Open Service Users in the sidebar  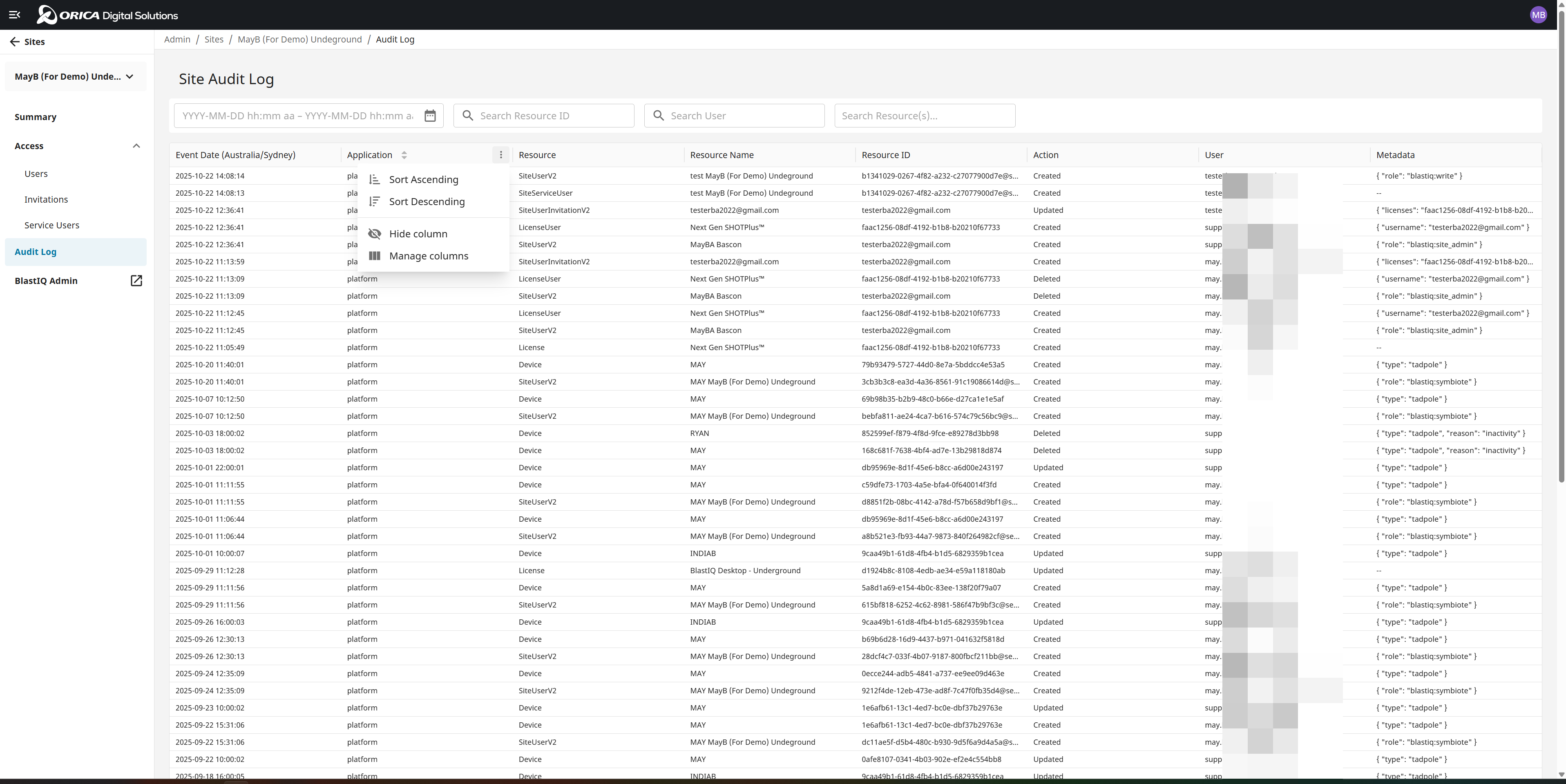[51, 226]
